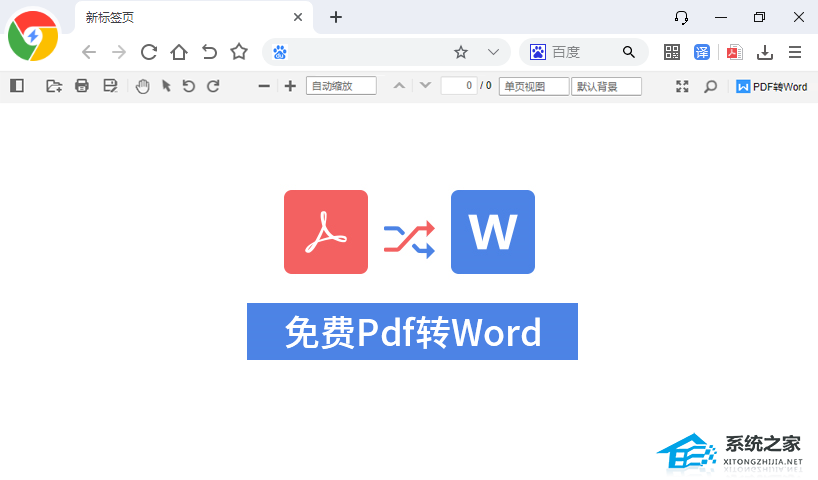Click the browser forward arrow
The height and width of the screenshot is (480, 818).
[x=119, y=52]
